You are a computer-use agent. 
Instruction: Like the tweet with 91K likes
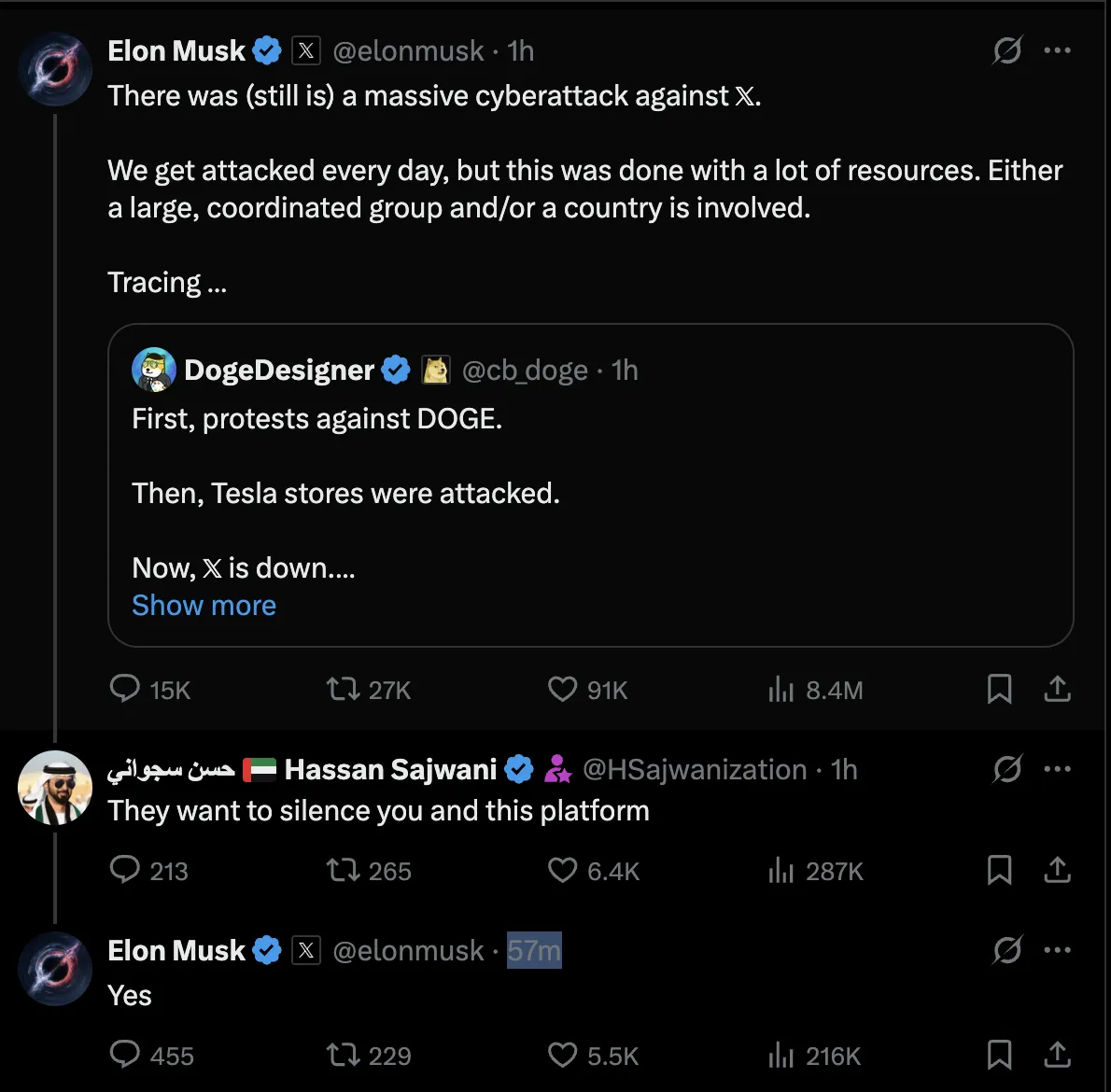562,690
